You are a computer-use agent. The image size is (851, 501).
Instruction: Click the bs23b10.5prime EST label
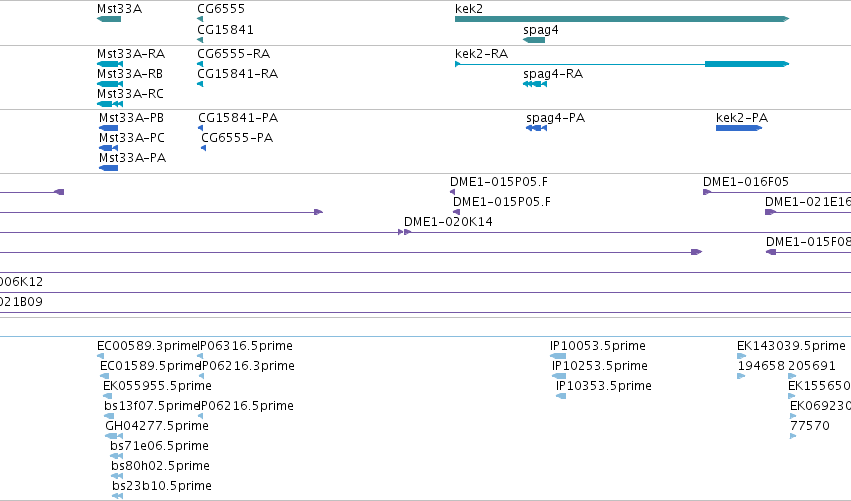click(162, 485)
